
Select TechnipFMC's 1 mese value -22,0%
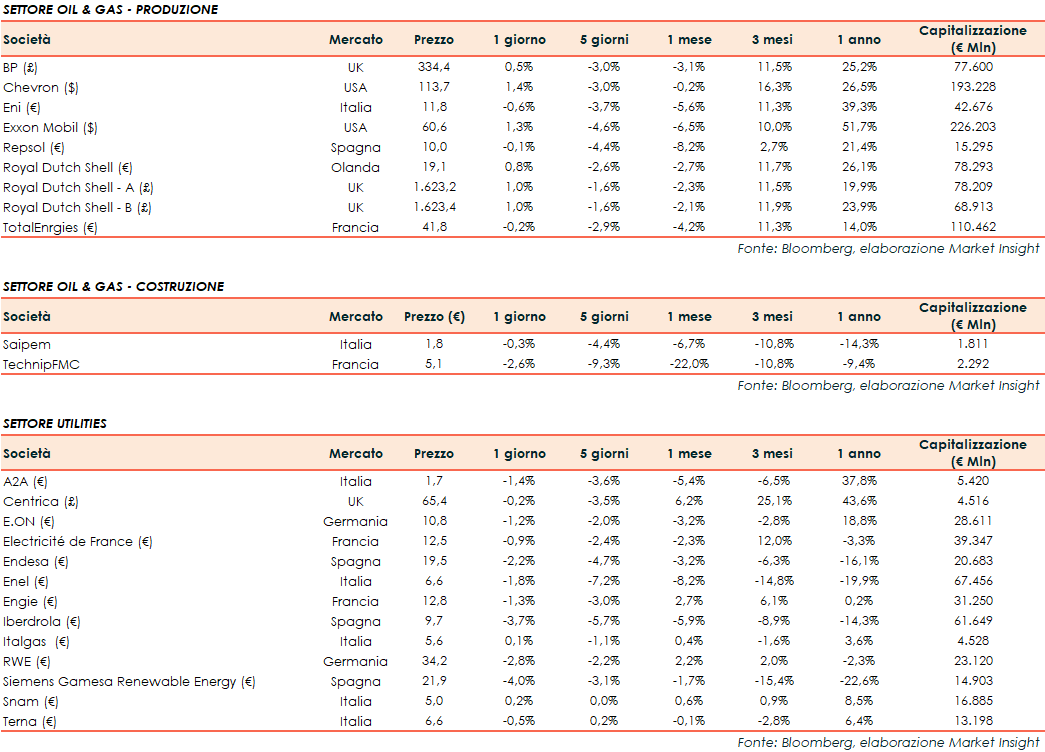689,364
